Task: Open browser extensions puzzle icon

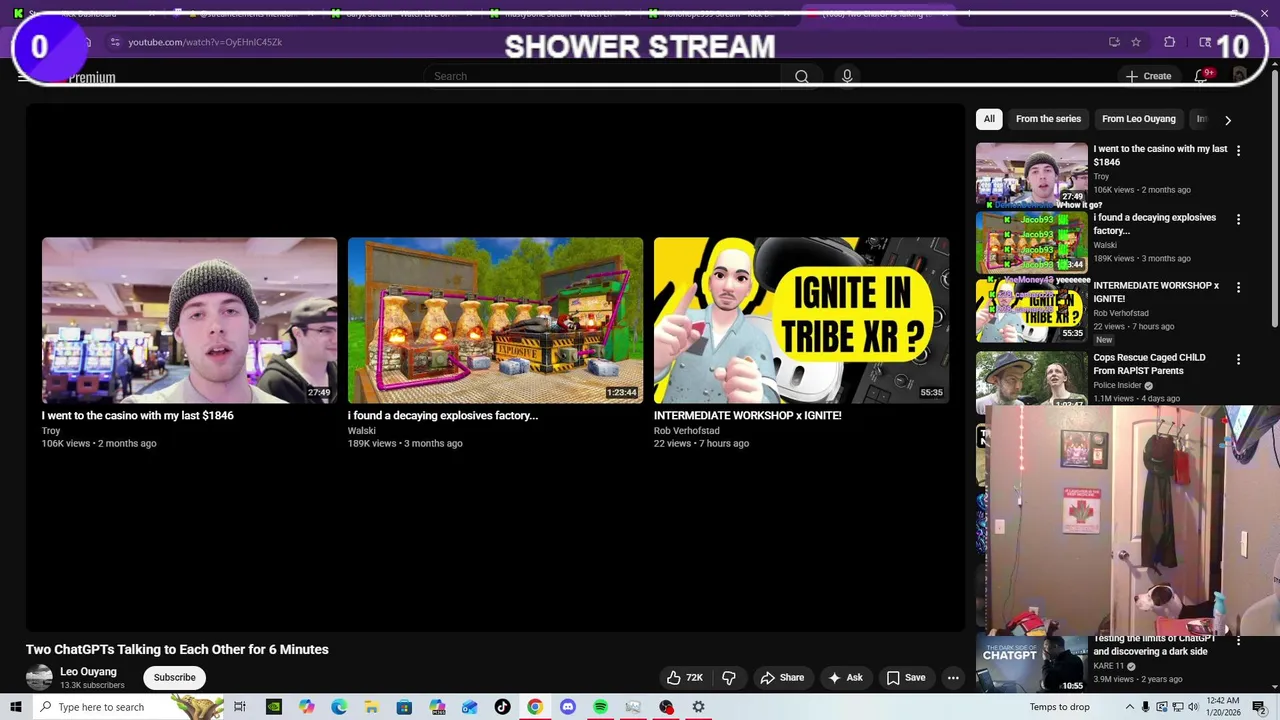Action: pos(1169,42)
